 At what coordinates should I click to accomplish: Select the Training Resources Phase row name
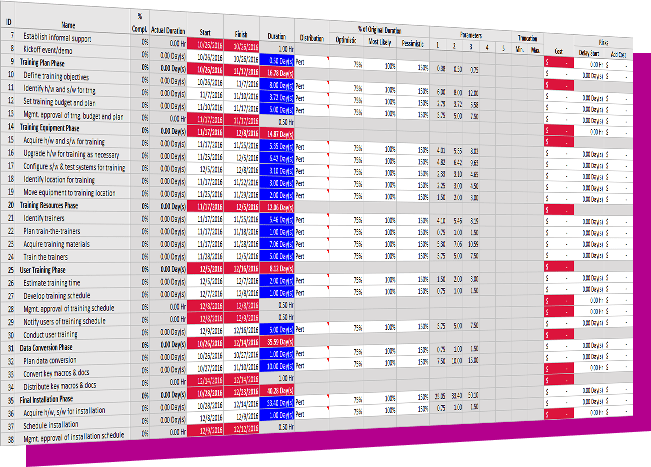62,204
